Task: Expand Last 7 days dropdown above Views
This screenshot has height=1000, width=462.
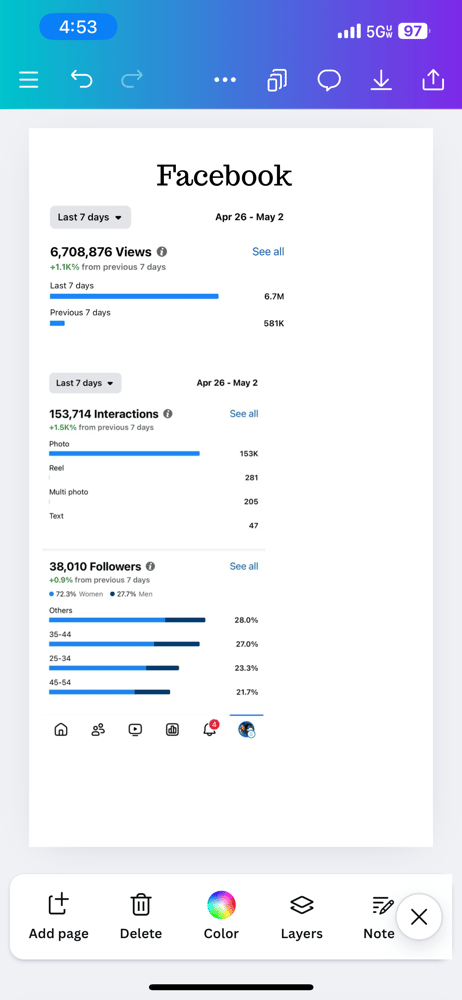Action: tap(90, 217)
